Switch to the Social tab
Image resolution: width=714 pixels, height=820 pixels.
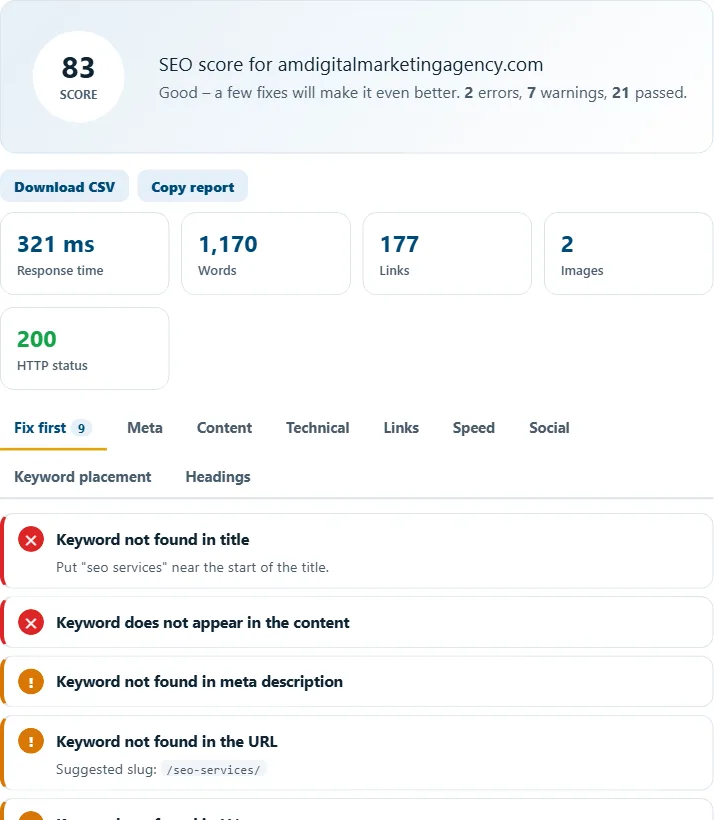tap(549, 428)
